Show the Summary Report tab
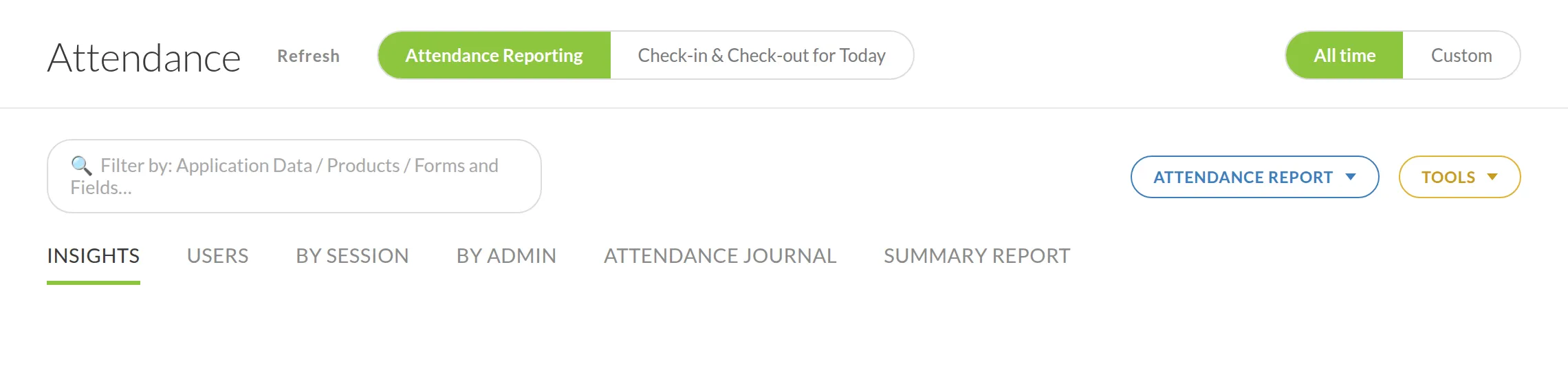The width and height of the screenshot is (1568, 373). (977, 256)
